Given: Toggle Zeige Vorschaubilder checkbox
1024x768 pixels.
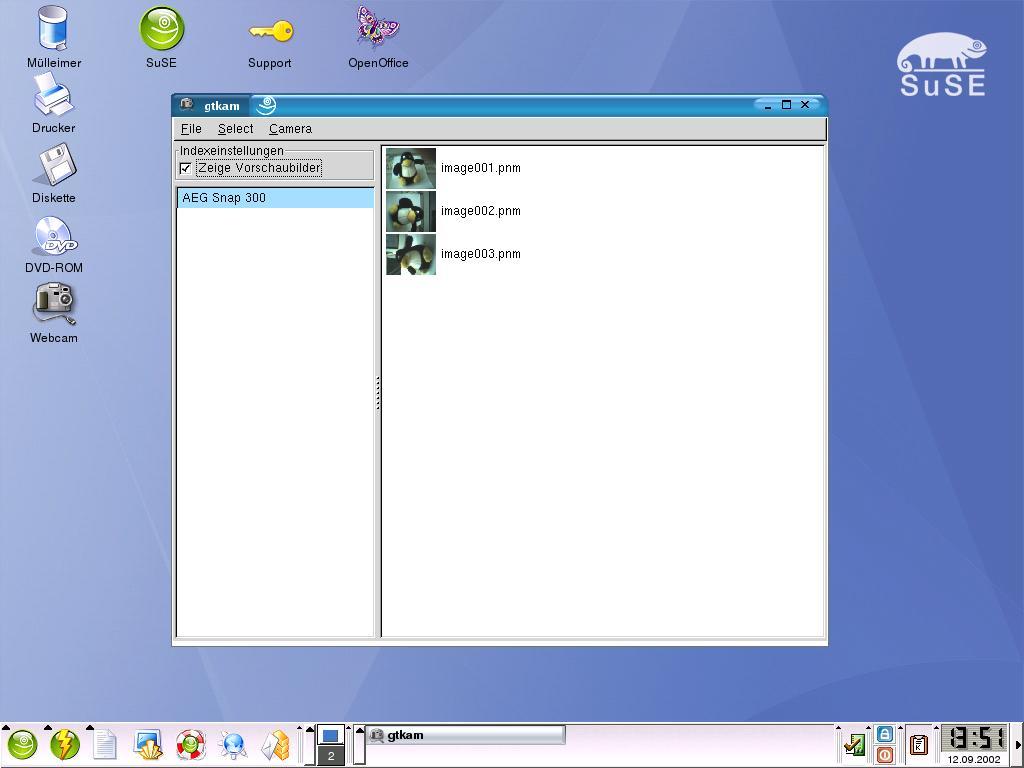Looking at the screenshot, I should [x=185, y=168].
